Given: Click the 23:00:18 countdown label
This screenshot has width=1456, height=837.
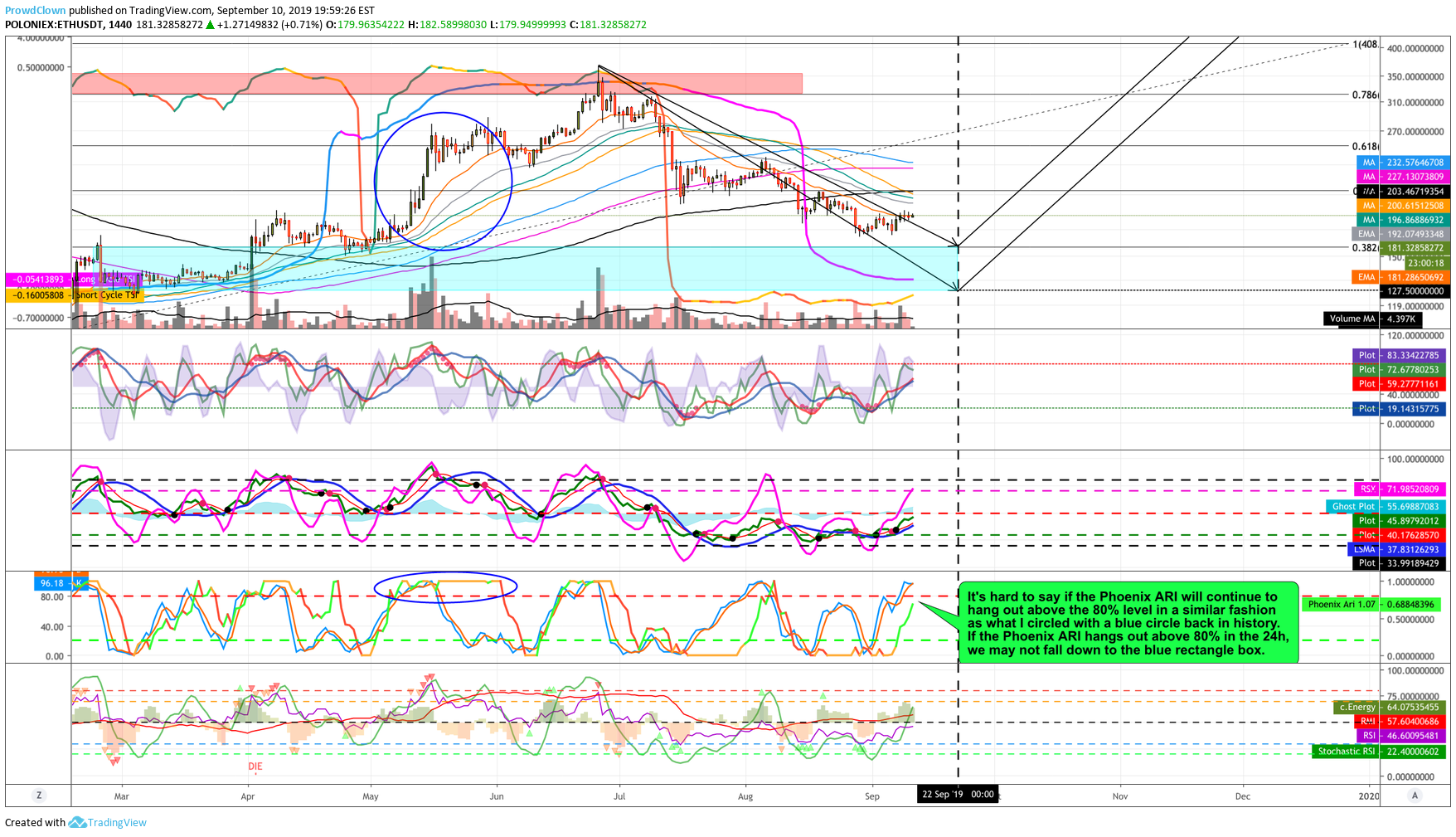Looking at the screenshot, I should (x=1426, y=263).
